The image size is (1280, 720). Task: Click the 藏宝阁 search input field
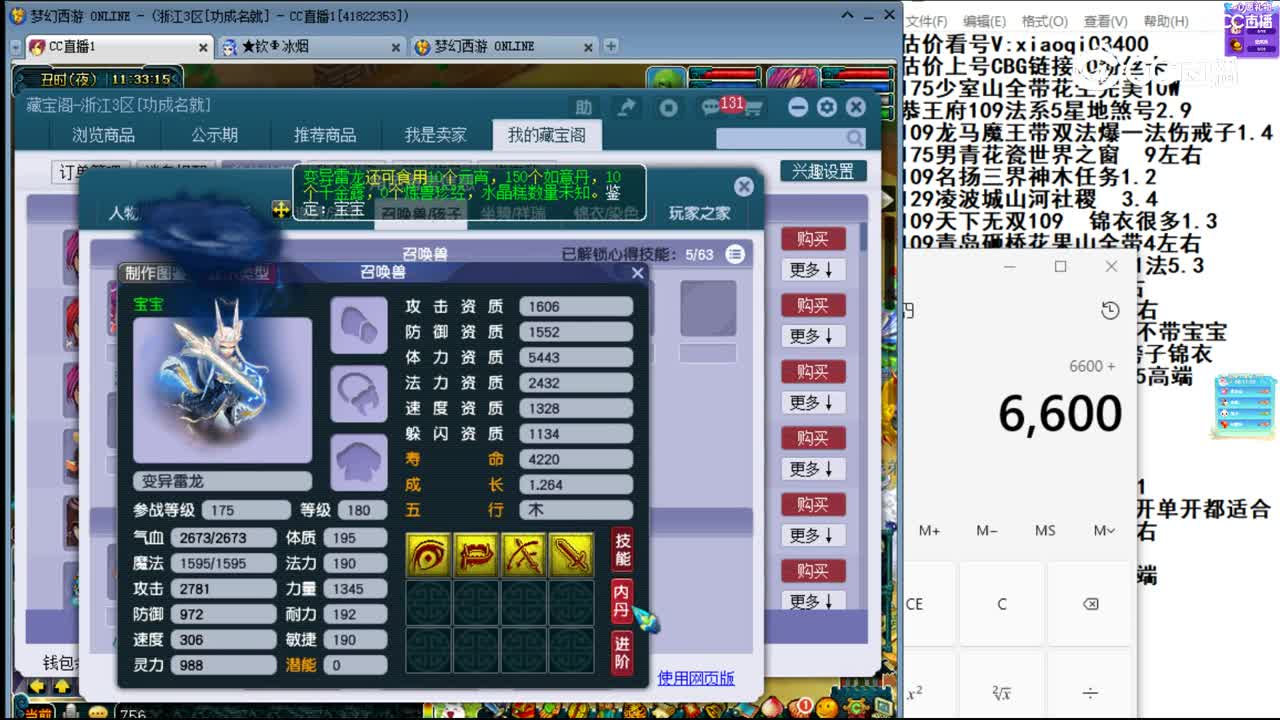[x=781, y=138]
